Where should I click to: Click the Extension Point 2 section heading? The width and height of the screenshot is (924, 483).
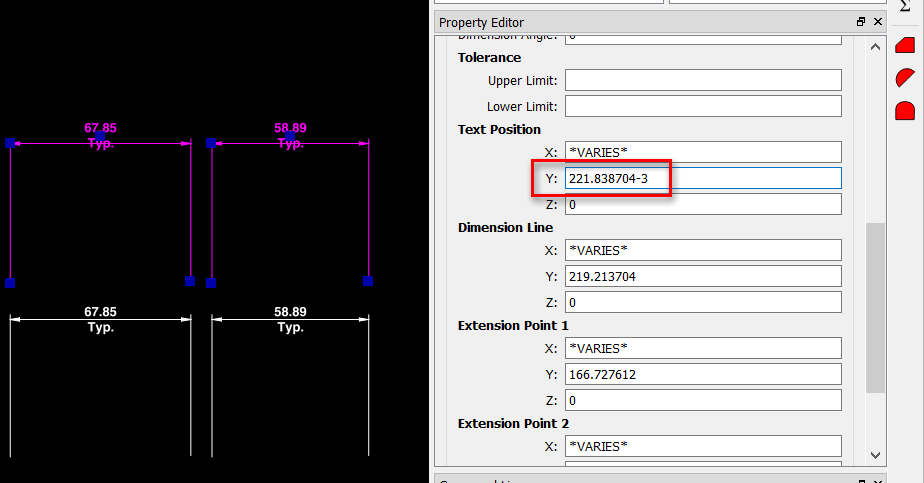pyautogui.click(x=513, y=424)
